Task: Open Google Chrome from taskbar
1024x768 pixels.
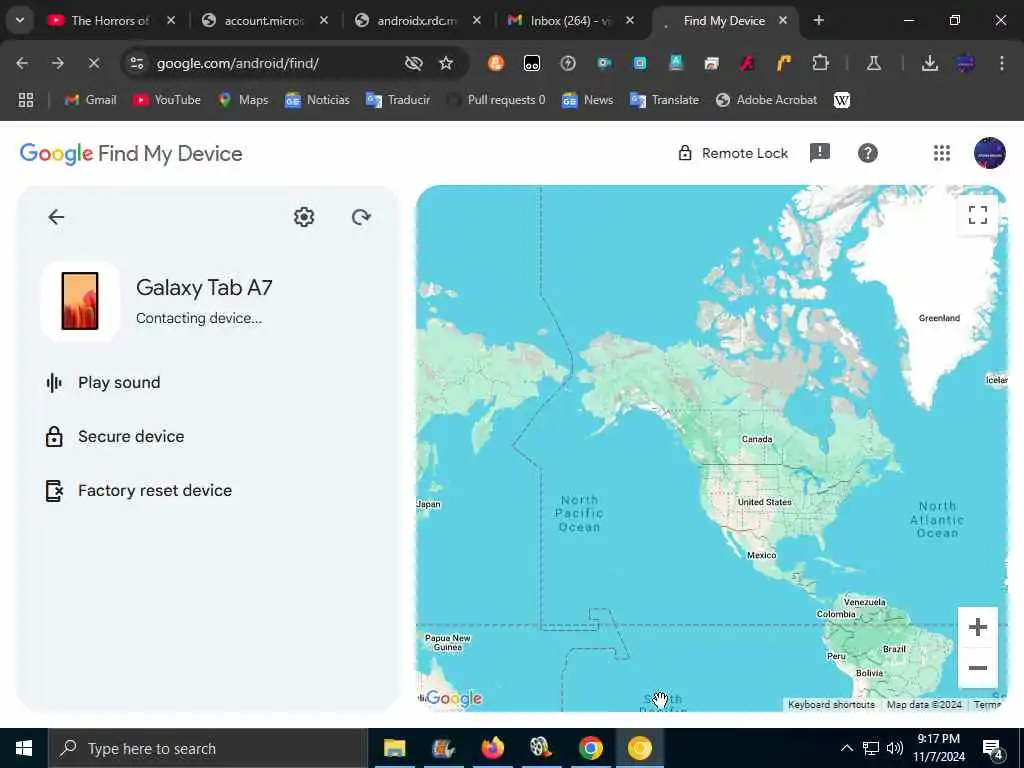Action: (590, 748)
